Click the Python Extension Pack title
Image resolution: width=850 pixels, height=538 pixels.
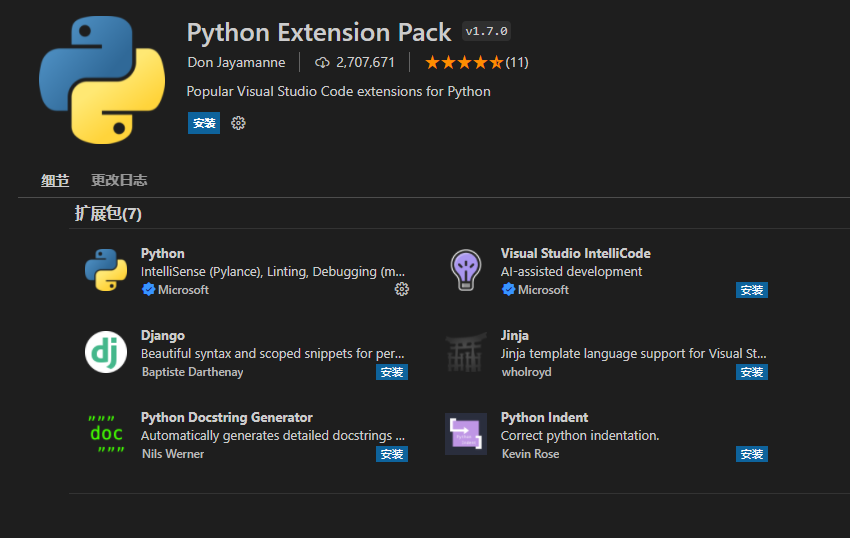(x=319, y=32)
